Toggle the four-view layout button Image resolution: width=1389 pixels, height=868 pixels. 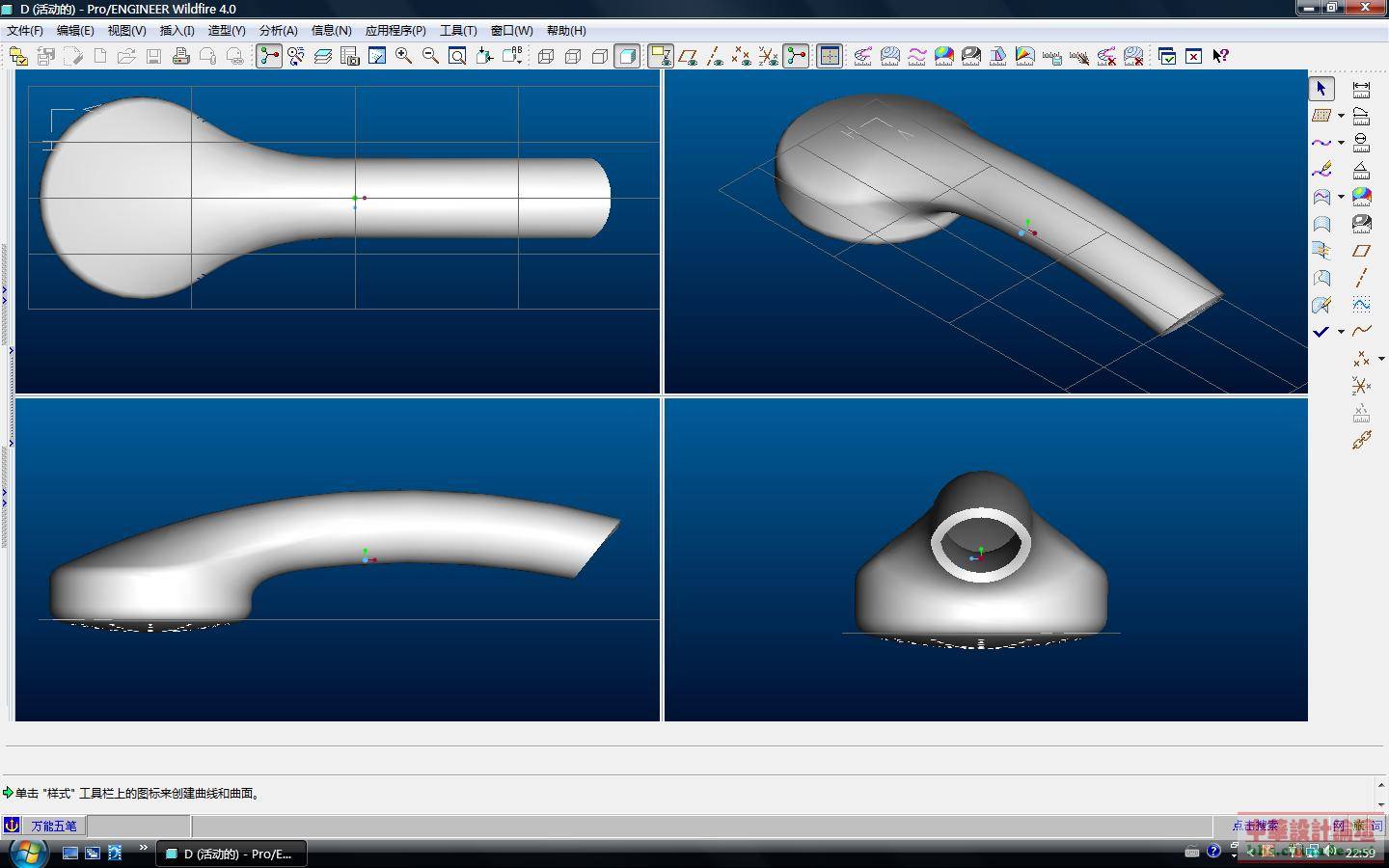point(830,56)
